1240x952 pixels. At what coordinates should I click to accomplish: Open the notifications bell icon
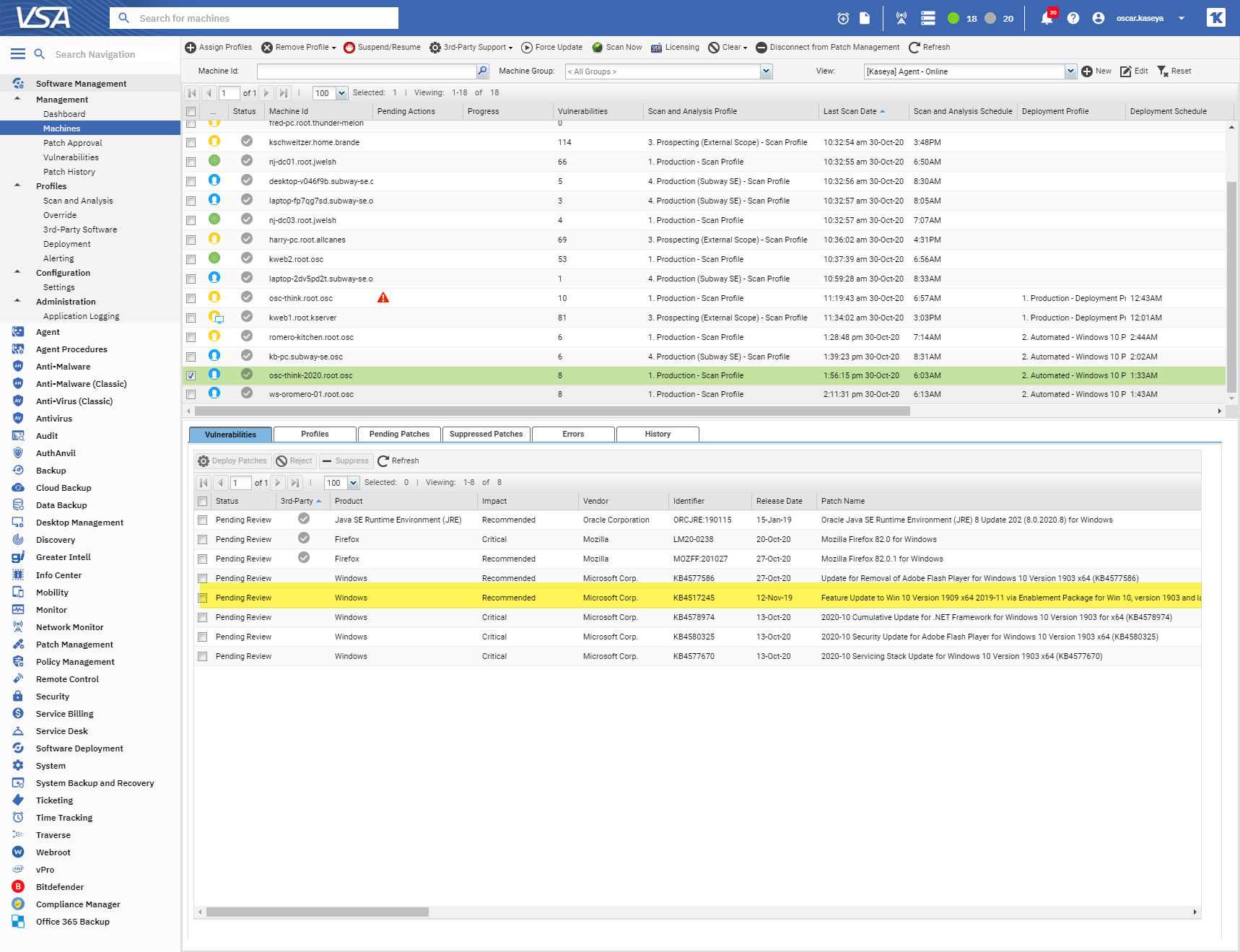1047,18
